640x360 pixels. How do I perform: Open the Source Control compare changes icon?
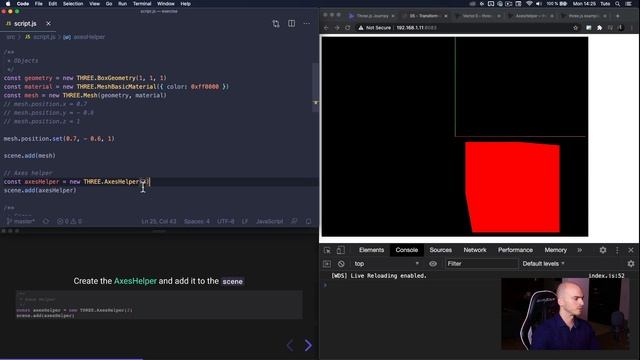pos(276,24)
